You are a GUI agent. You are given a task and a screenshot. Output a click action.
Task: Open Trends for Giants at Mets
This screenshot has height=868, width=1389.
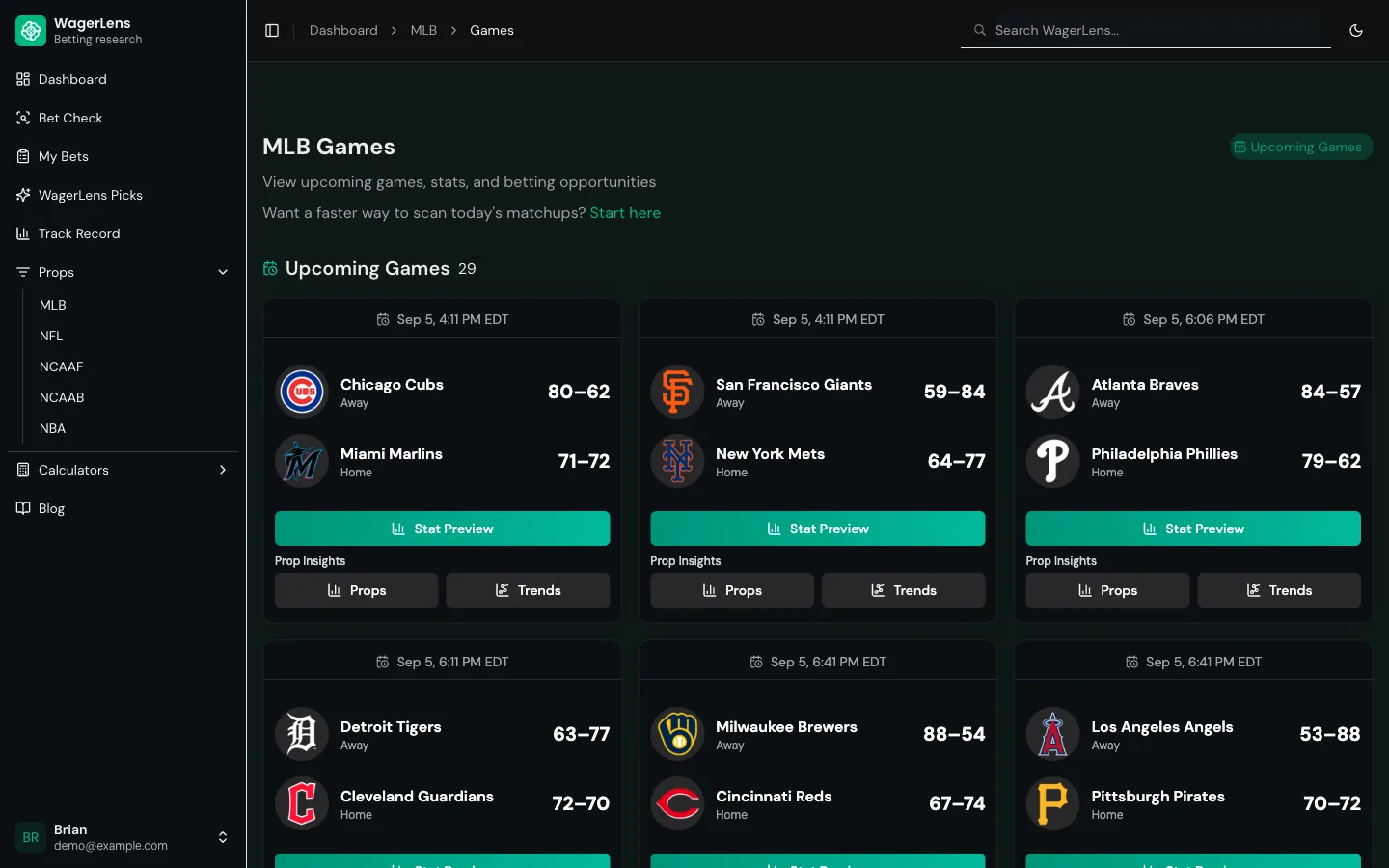tap(904, 590)
